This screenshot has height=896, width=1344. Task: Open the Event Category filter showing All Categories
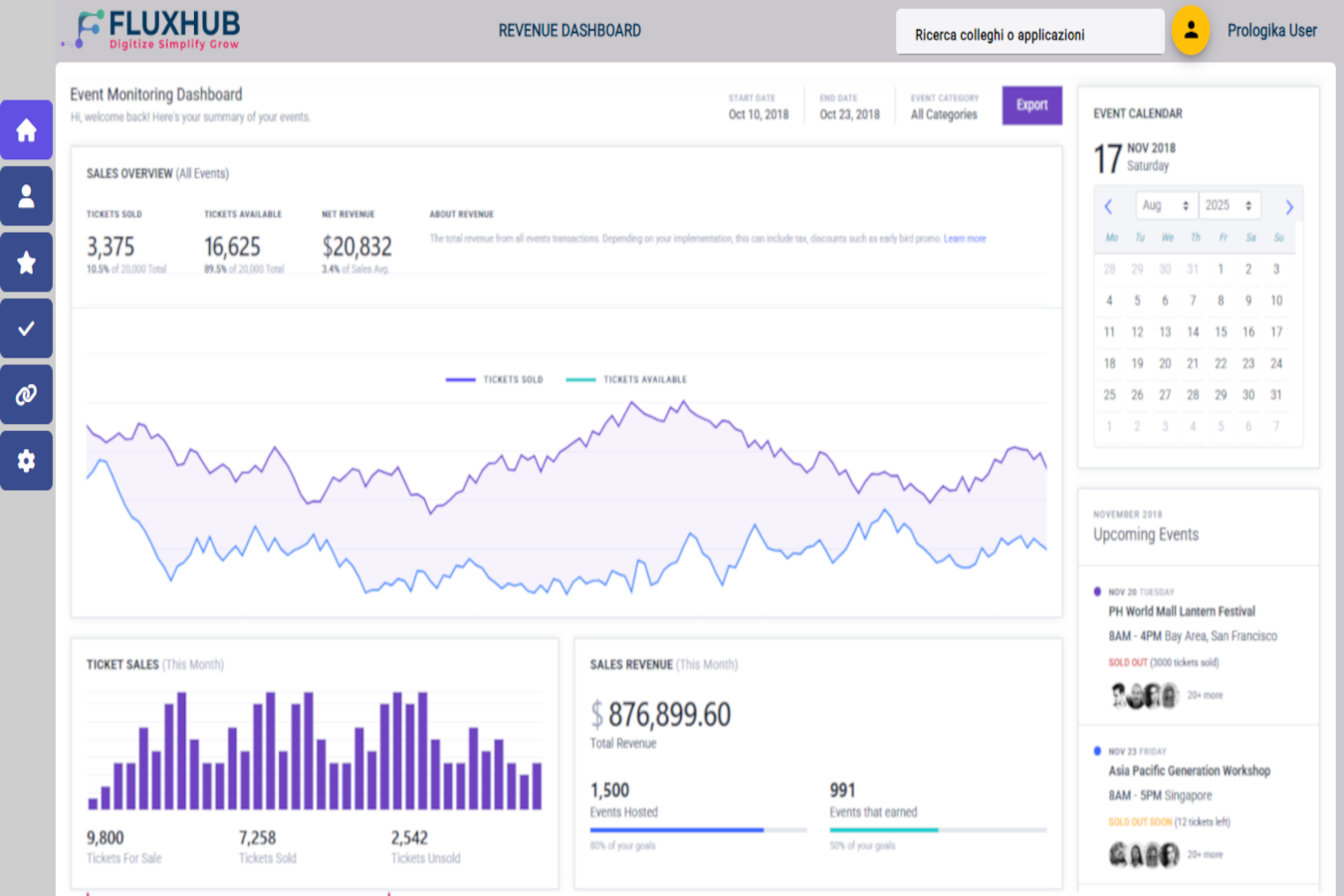tap(943, 113)
